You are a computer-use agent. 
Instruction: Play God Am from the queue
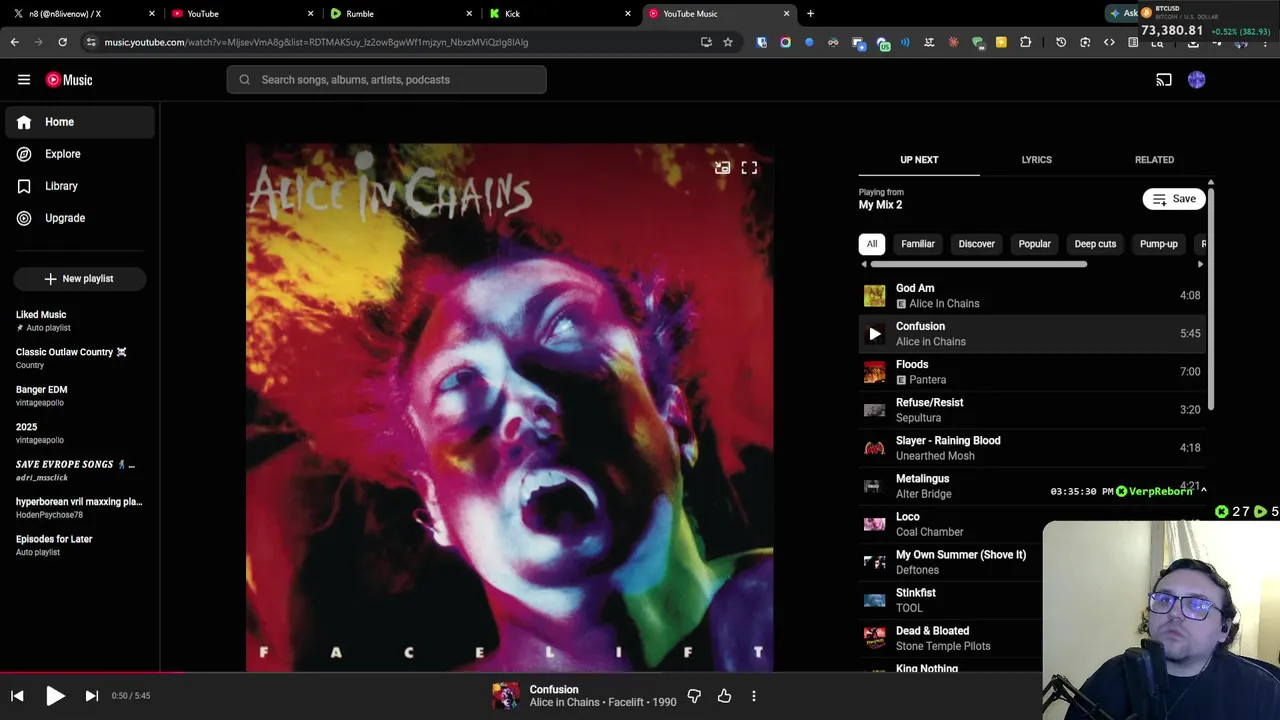(x=1032, y=296)
